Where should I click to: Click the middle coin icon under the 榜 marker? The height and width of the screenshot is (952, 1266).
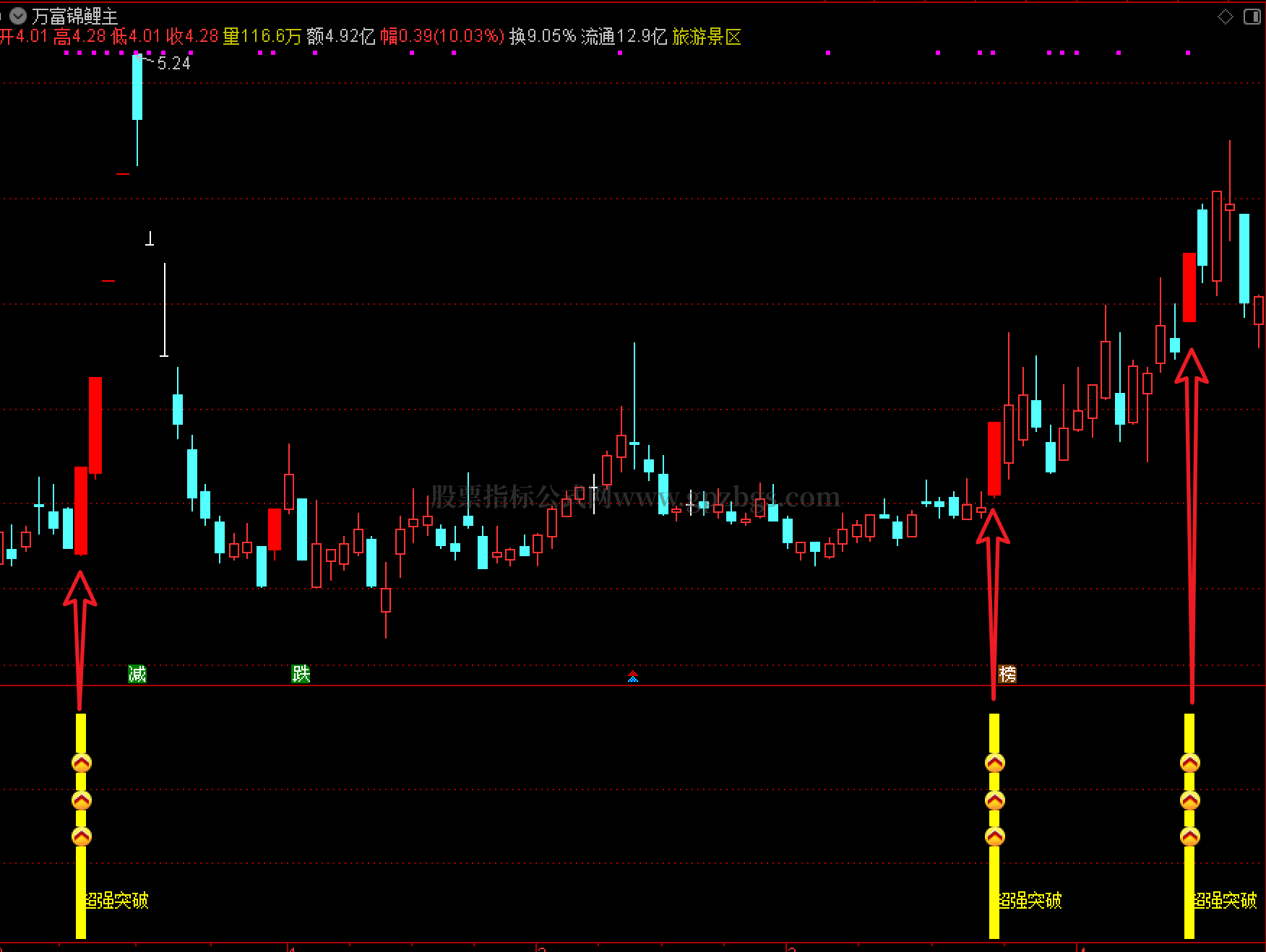(995, 800)
